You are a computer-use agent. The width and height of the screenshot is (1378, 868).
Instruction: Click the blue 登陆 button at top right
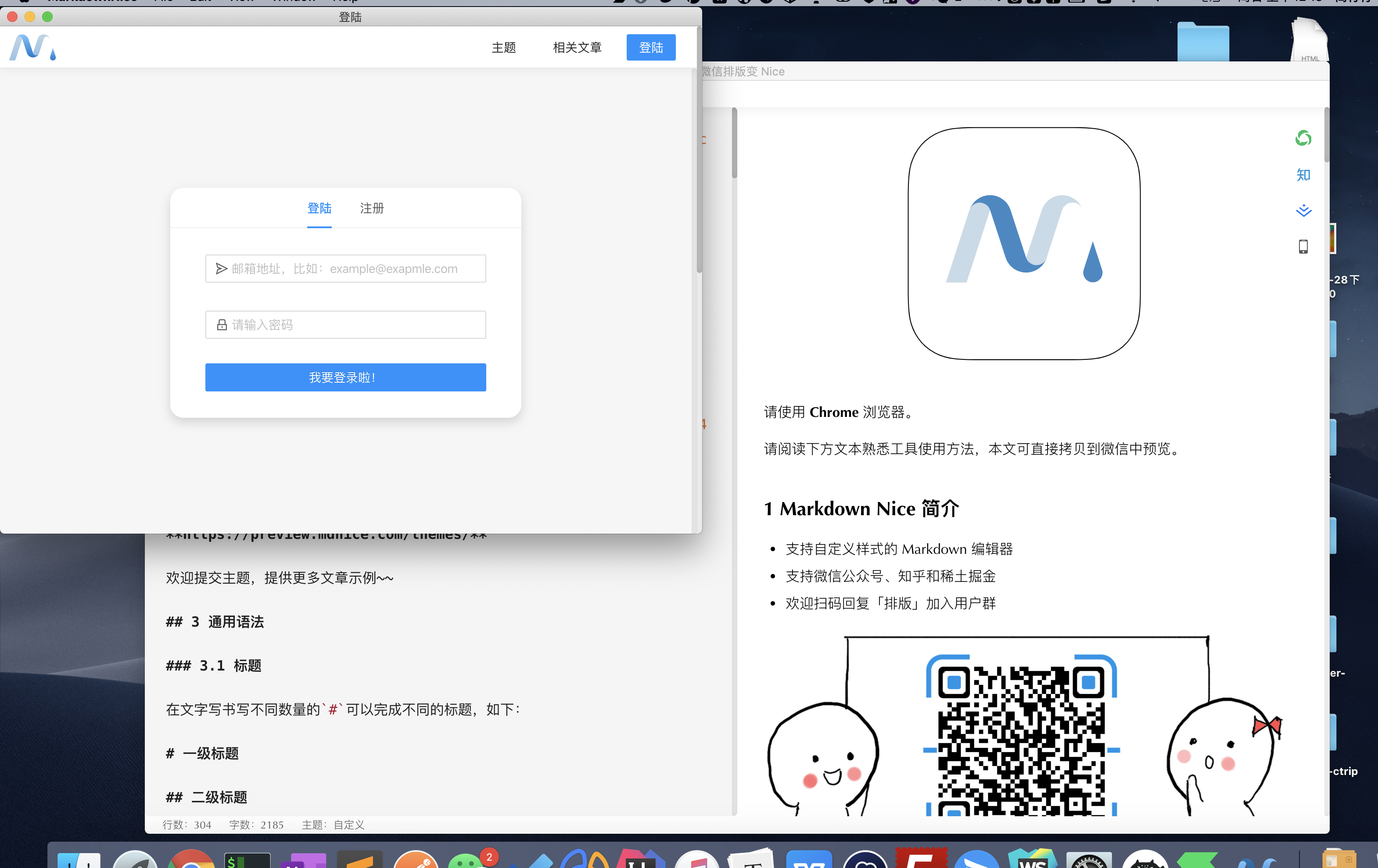click(x=651, y=47)
